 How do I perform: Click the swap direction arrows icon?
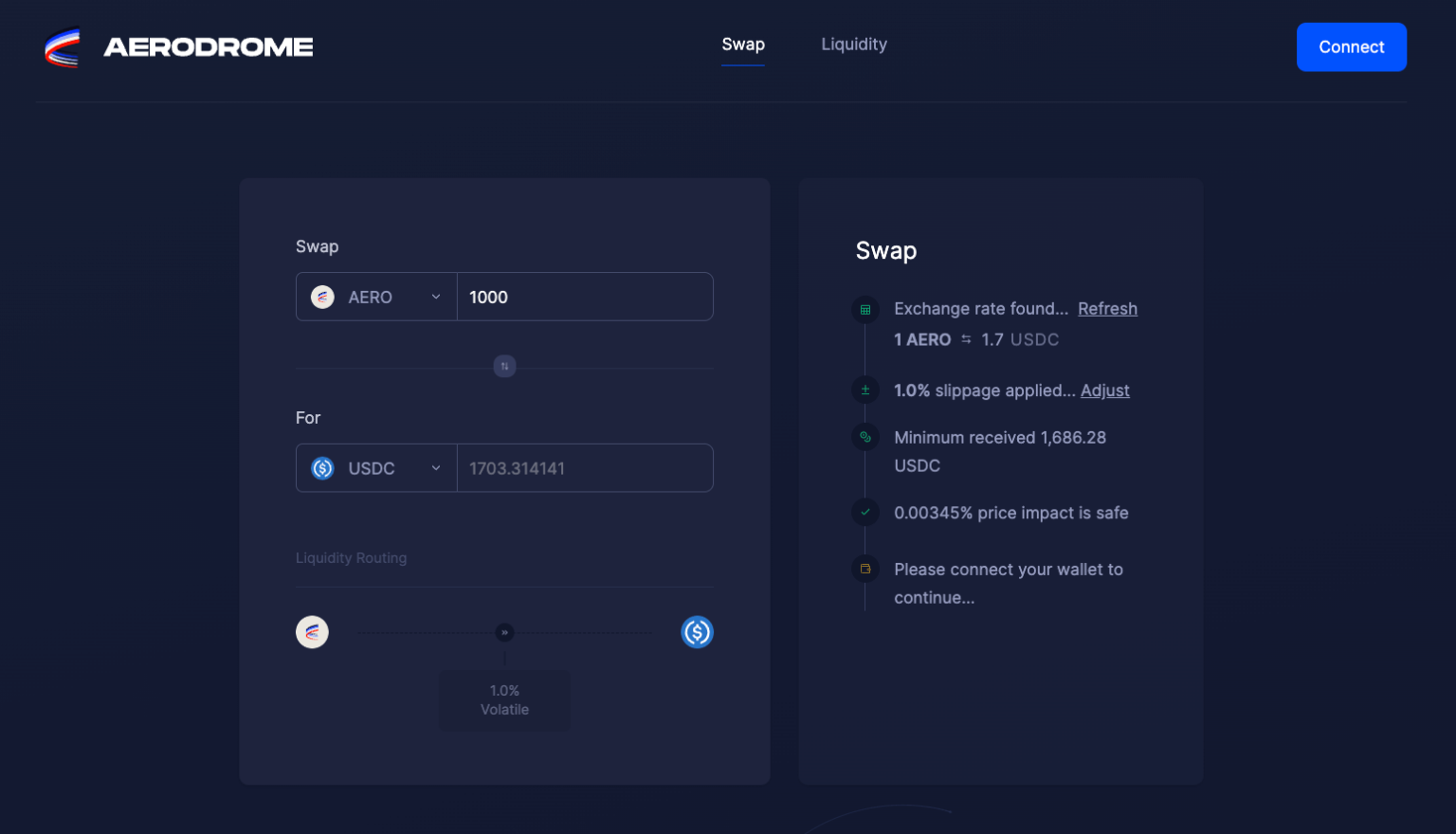[x=504, y=366]
